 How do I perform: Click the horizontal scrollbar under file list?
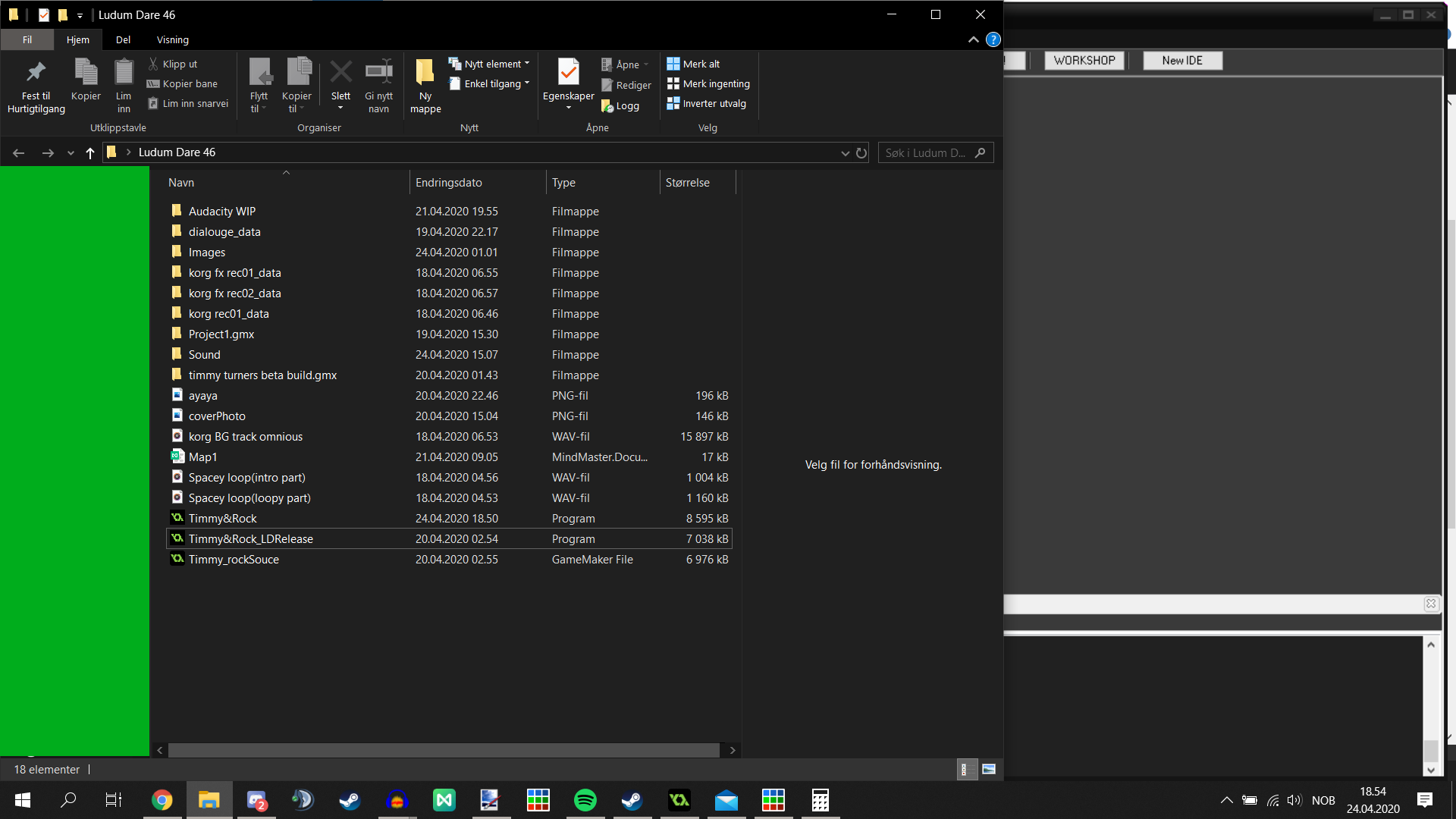point(444,750)
